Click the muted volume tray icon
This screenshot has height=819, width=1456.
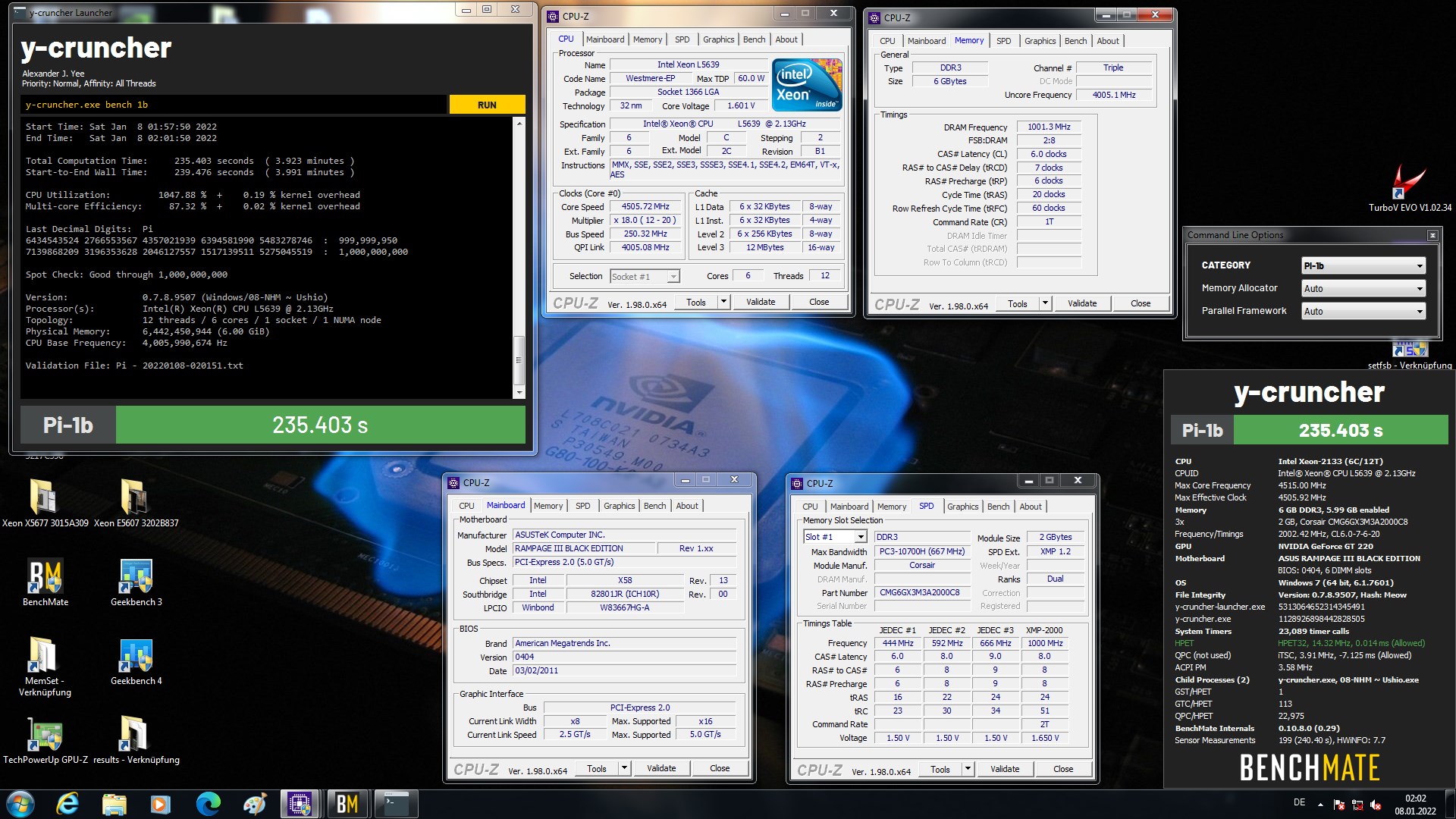1376,805
